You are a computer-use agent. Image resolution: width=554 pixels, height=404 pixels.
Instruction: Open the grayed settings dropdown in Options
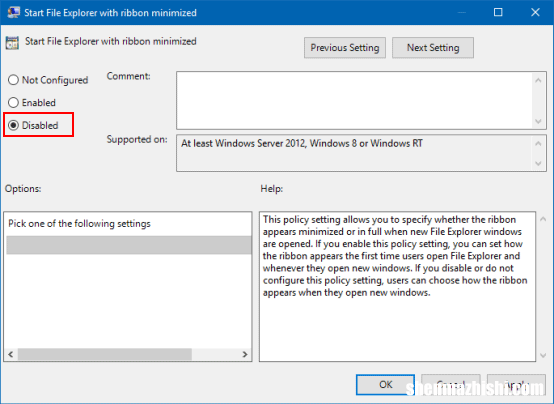click(x=129, y=245)
